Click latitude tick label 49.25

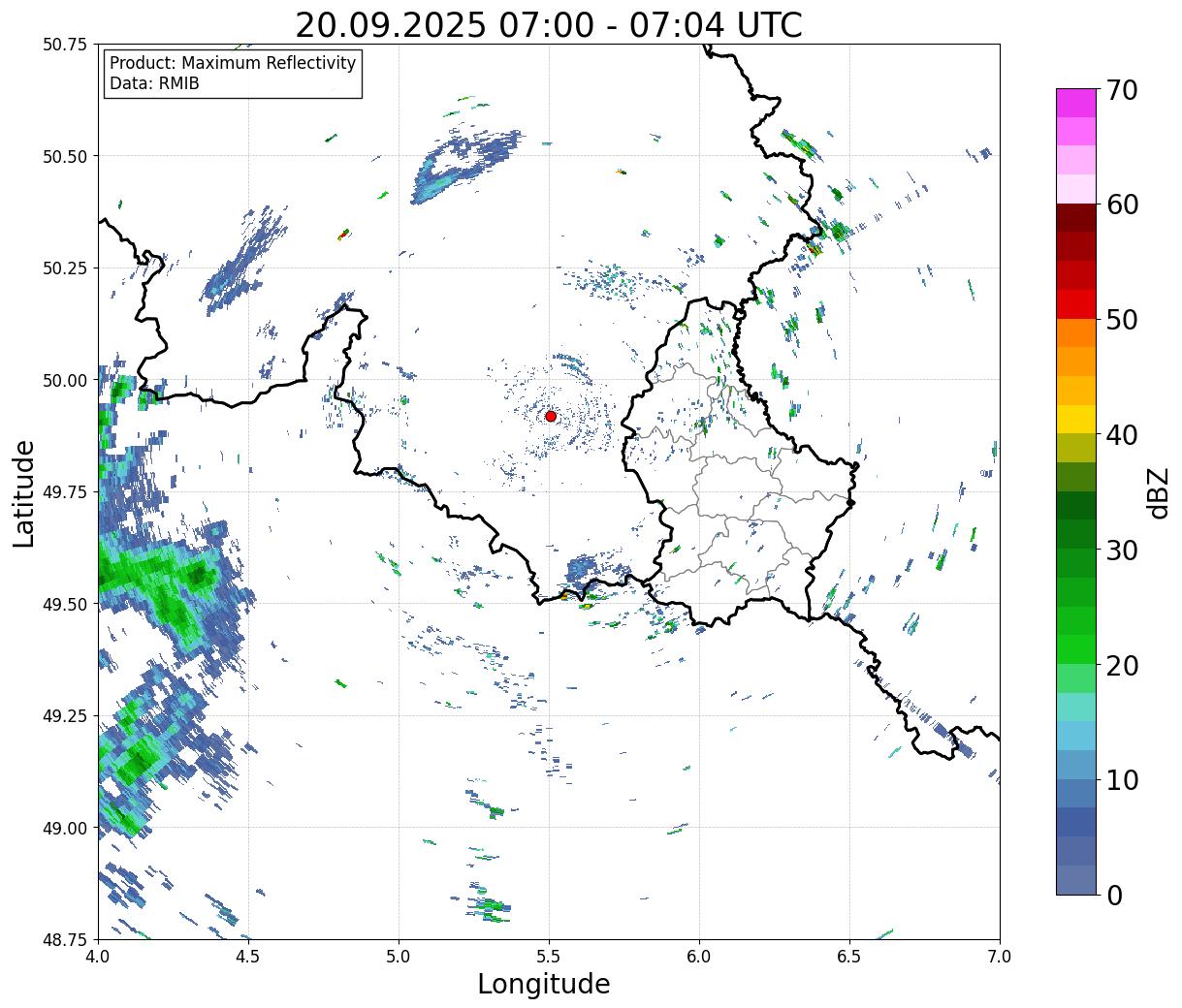point(65,716)
